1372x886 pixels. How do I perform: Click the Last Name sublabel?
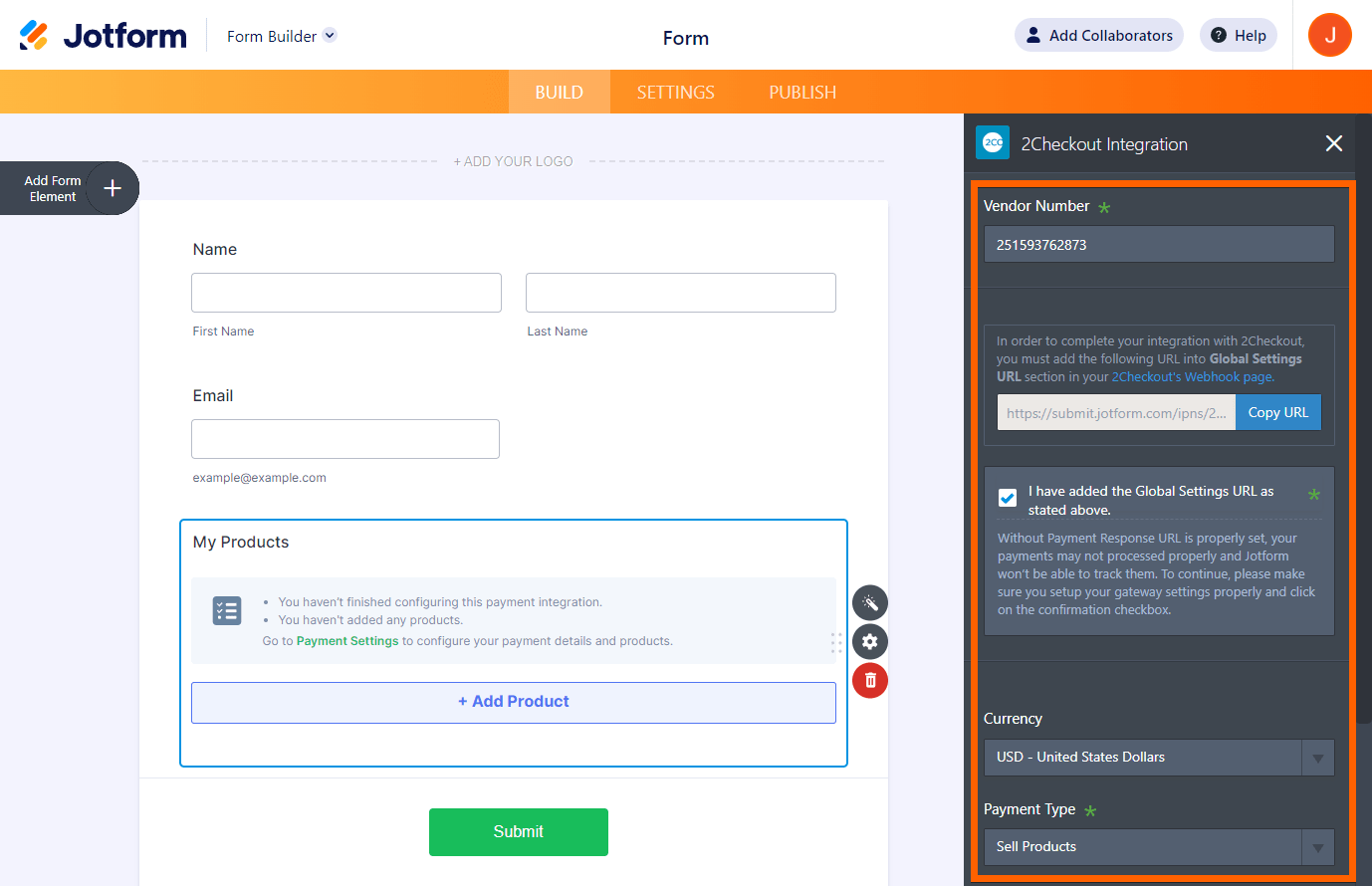558,332
